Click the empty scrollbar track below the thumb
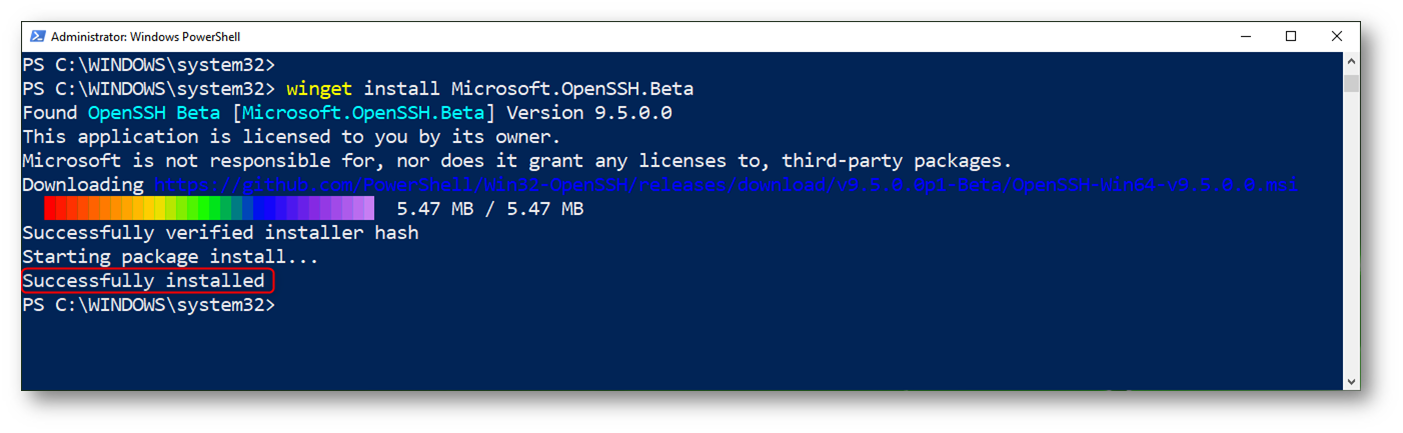Screen dimensions: 1403x433 pyautogui.click(x=1352, y=230)
